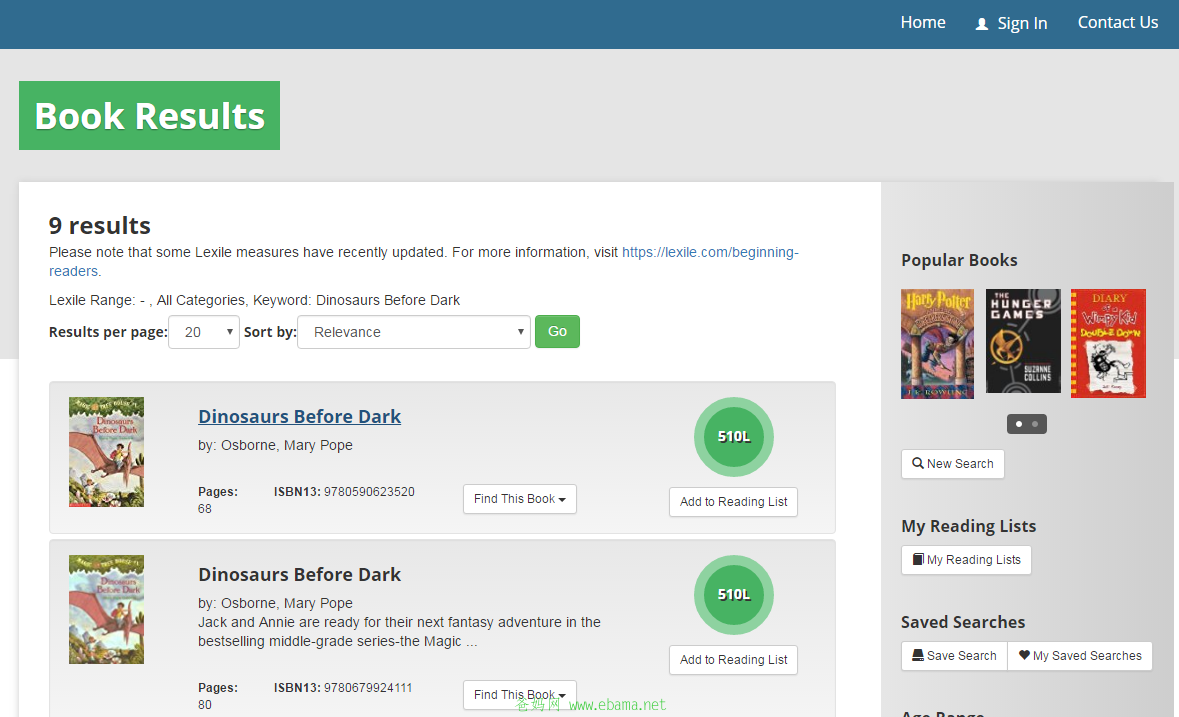Screen dimensions: 1179x717
Task: Select the second carousel dot indicator
Action: [1035, 424]
